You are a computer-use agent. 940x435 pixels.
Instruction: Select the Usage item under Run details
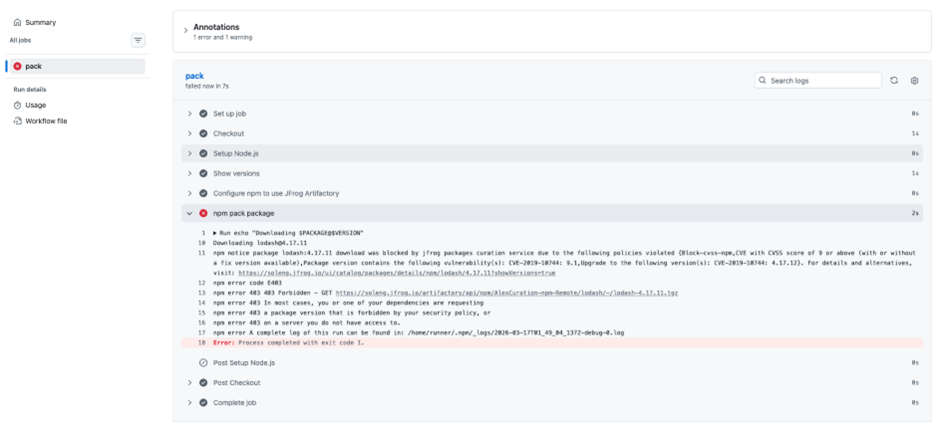click(x=35, y=105)
